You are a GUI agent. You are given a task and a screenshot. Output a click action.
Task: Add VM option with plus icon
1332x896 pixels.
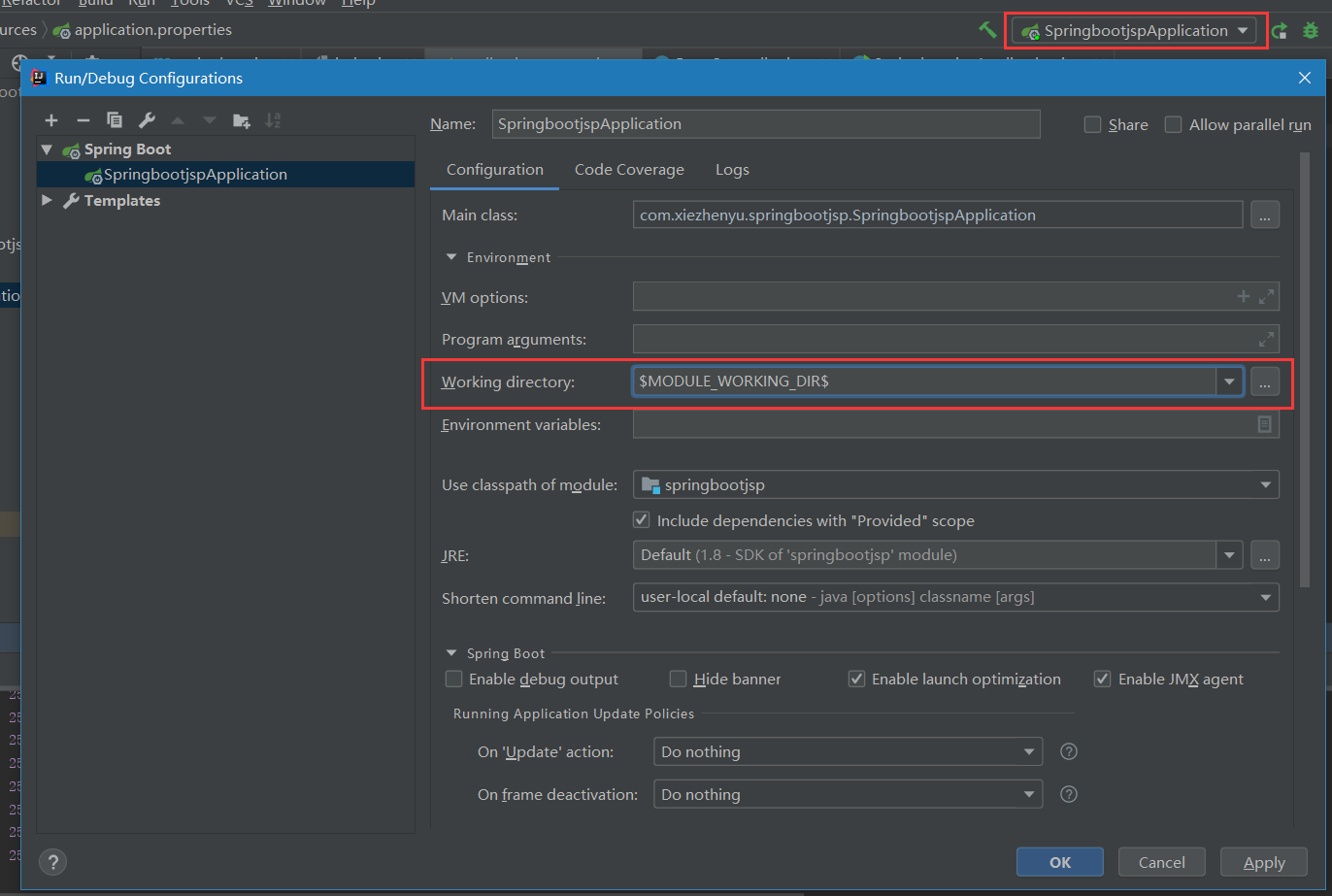[x=1243, y=297]
